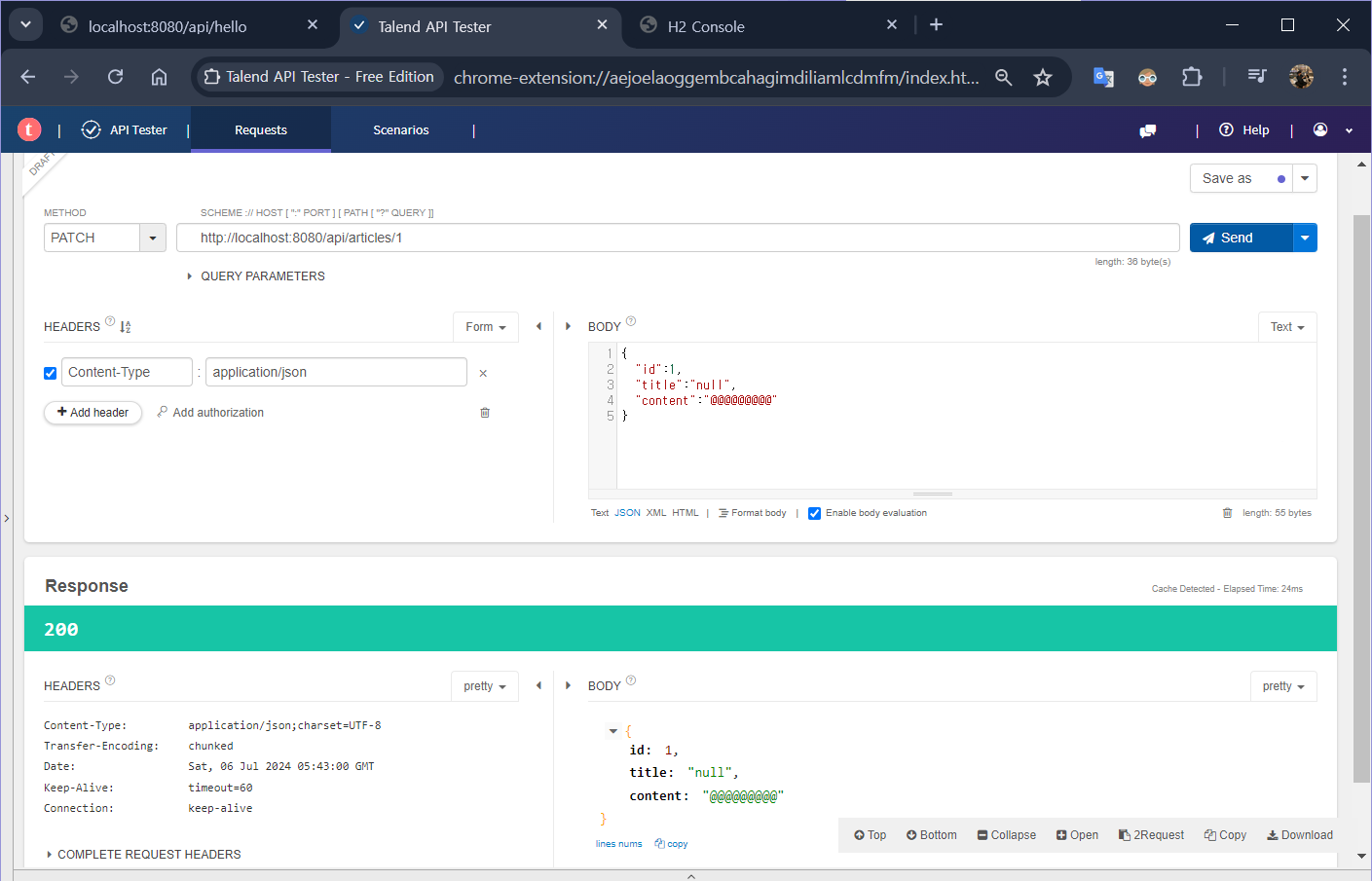Open the API Tester home link
1372x881 pixels.
pos(125,129)
